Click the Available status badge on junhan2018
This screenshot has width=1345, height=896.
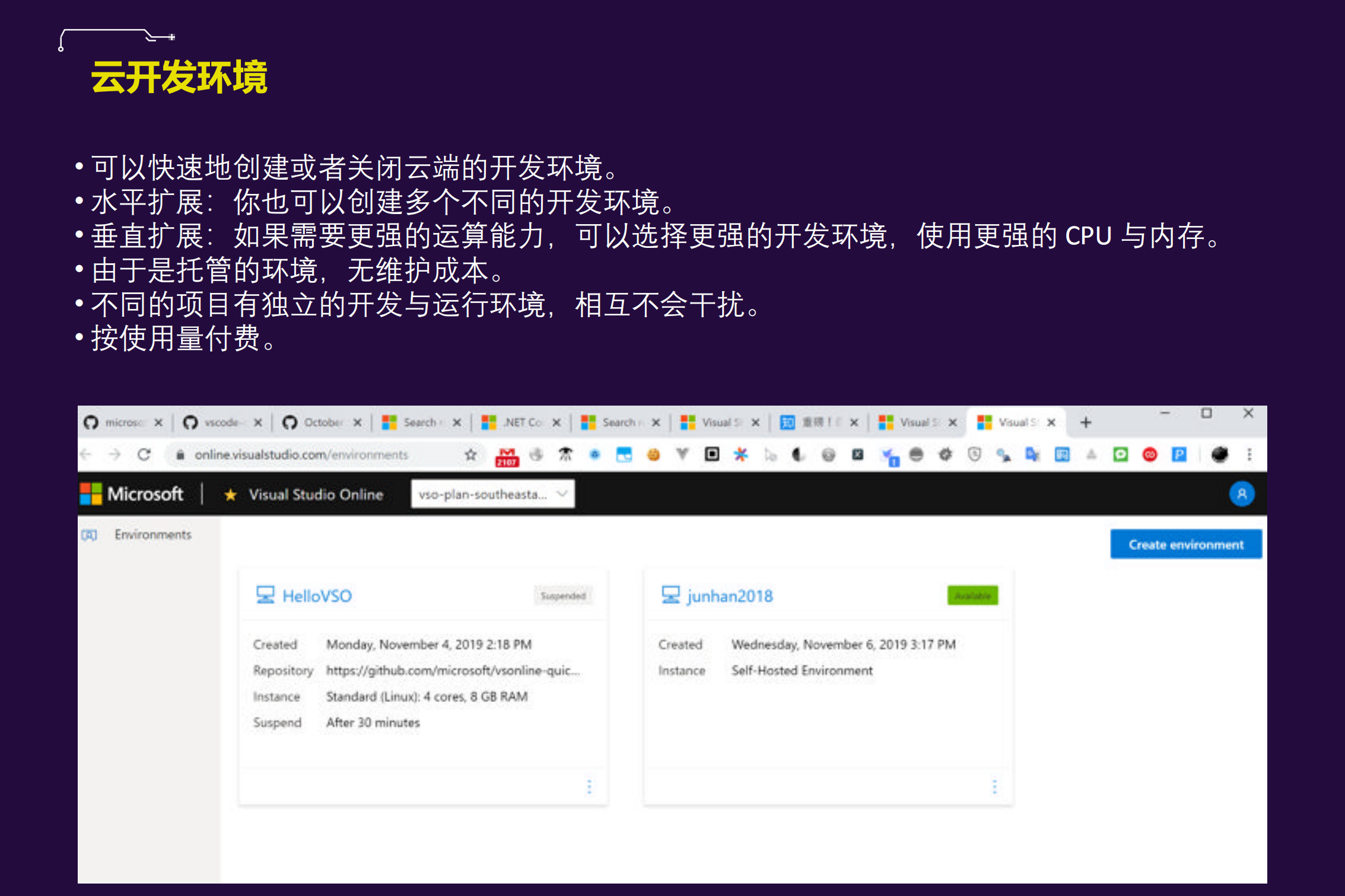tap(972, 595)
